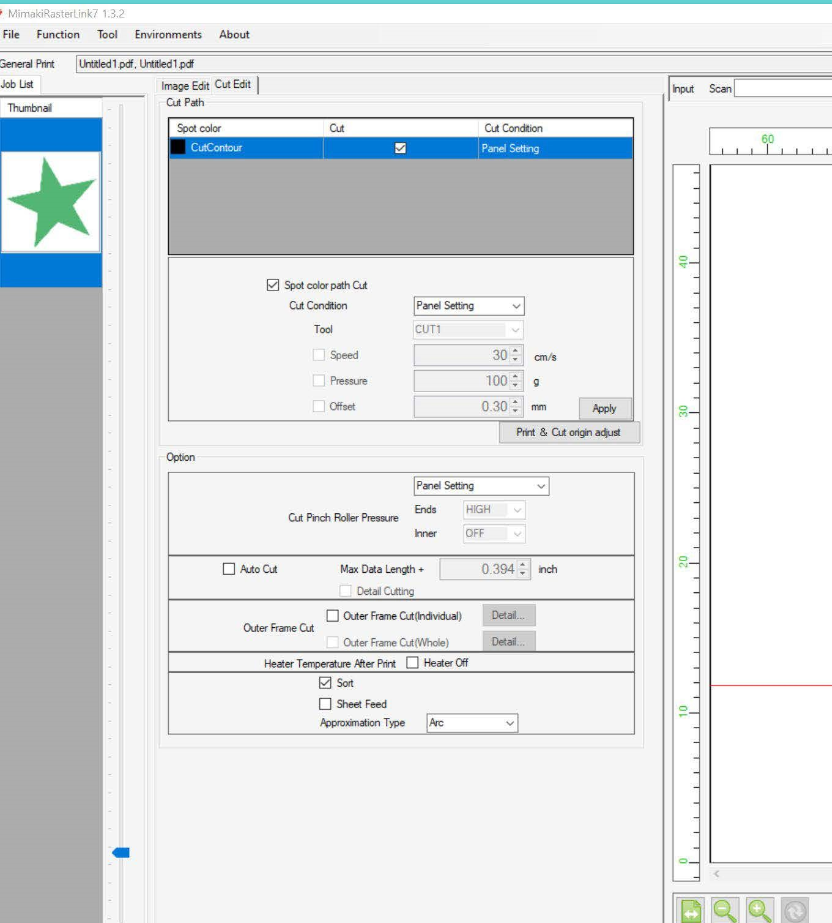832x923 pixels.
Task: Open the Cut Condition dropdown
Action: [469, 306]
